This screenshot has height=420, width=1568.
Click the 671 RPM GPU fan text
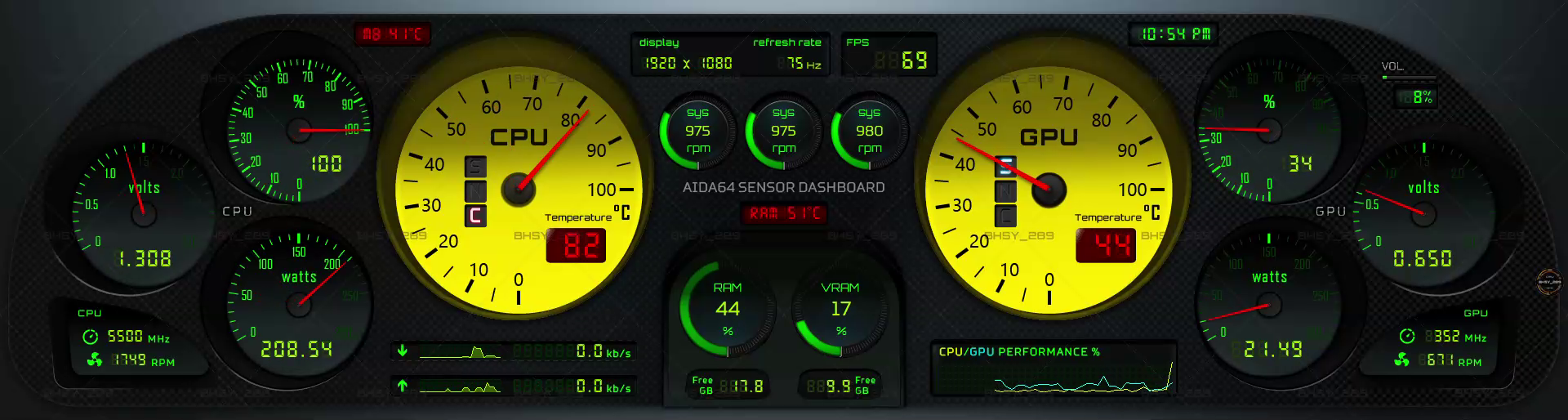tap(1454, 360)
